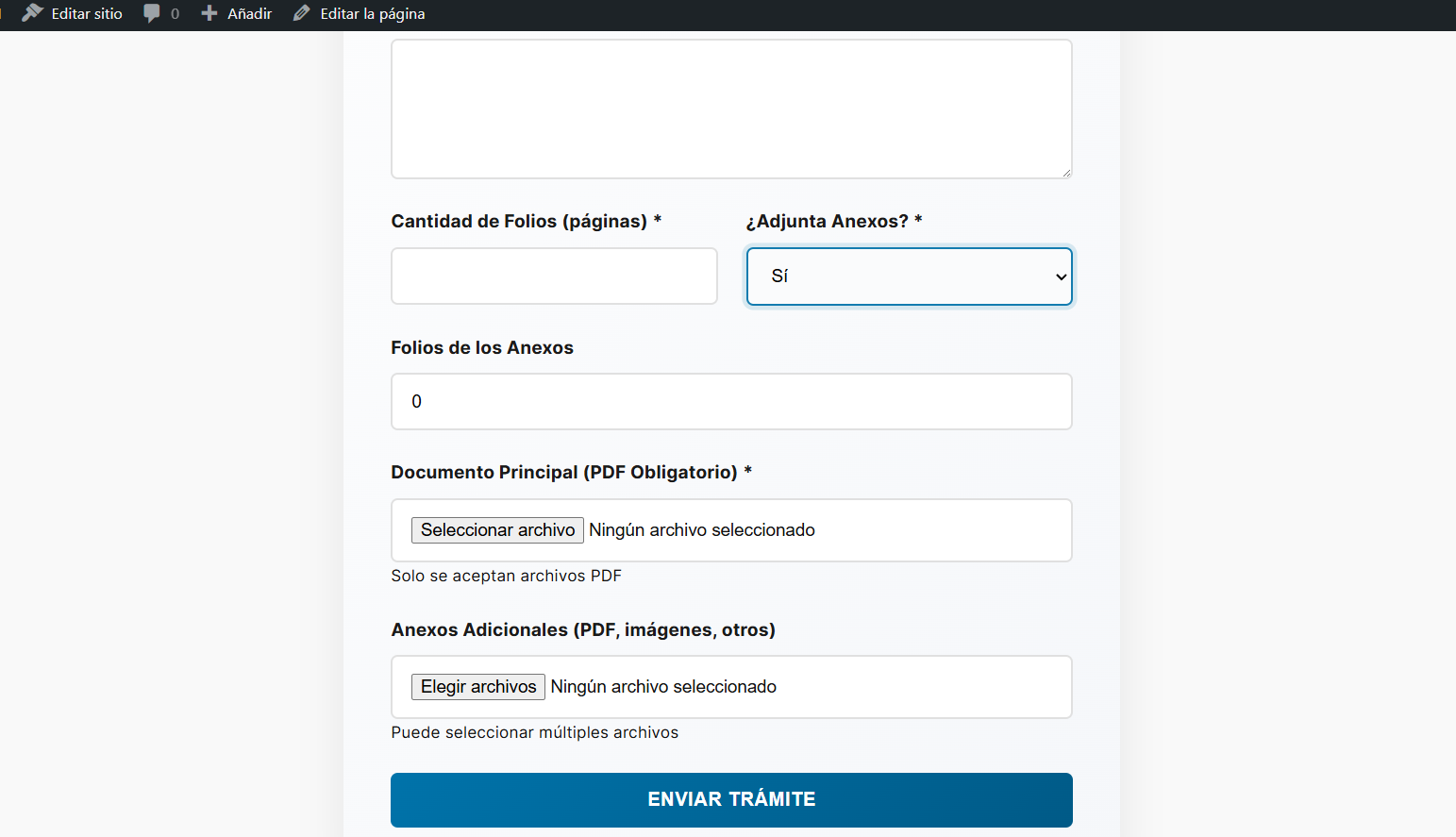1456x837 pixels.
Task: Click the Anexos Adicionales label text
Action: [583, 629]
